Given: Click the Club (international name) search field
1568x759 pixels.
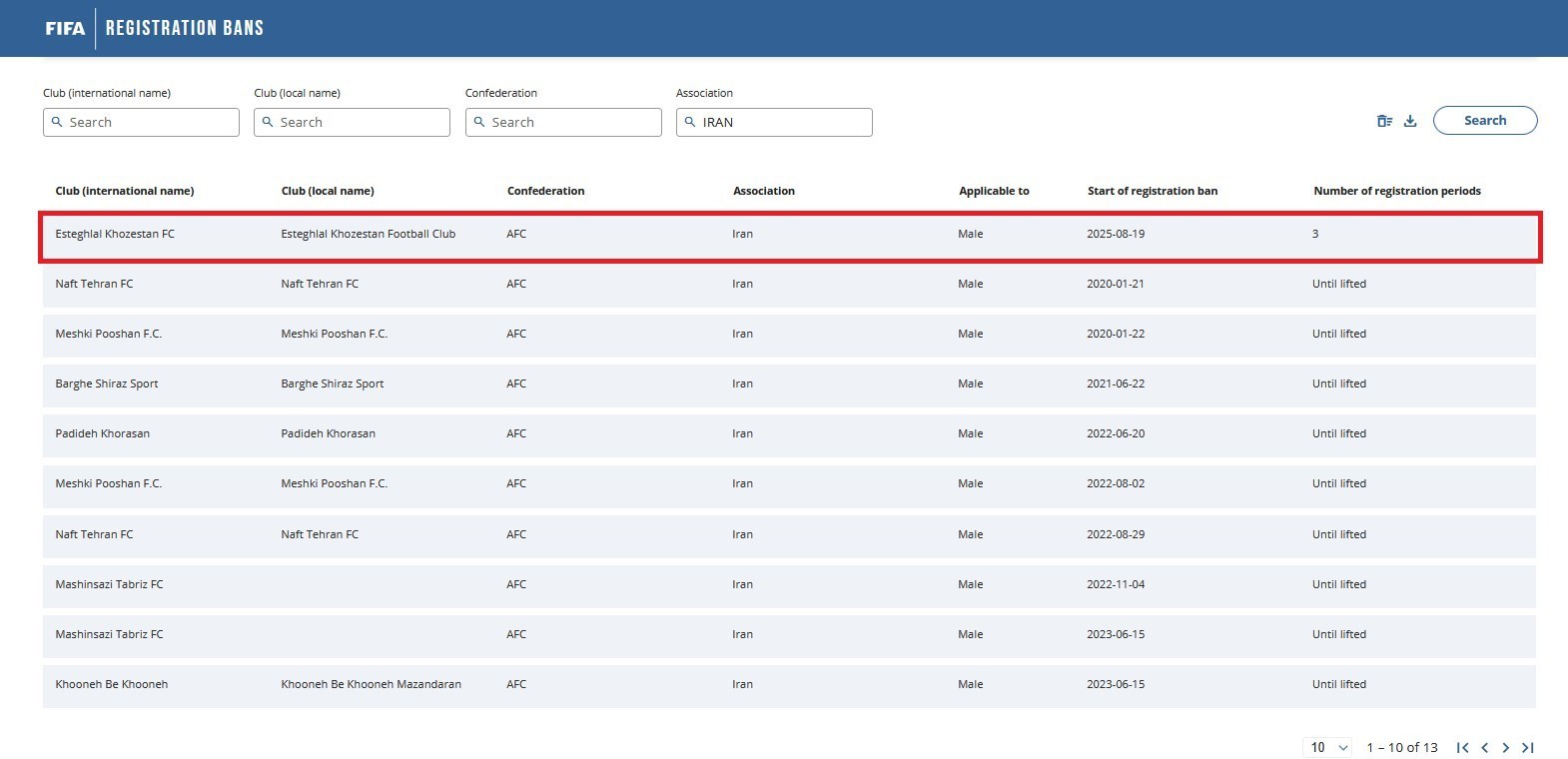Looking at the screenshot, I should 150,122.
